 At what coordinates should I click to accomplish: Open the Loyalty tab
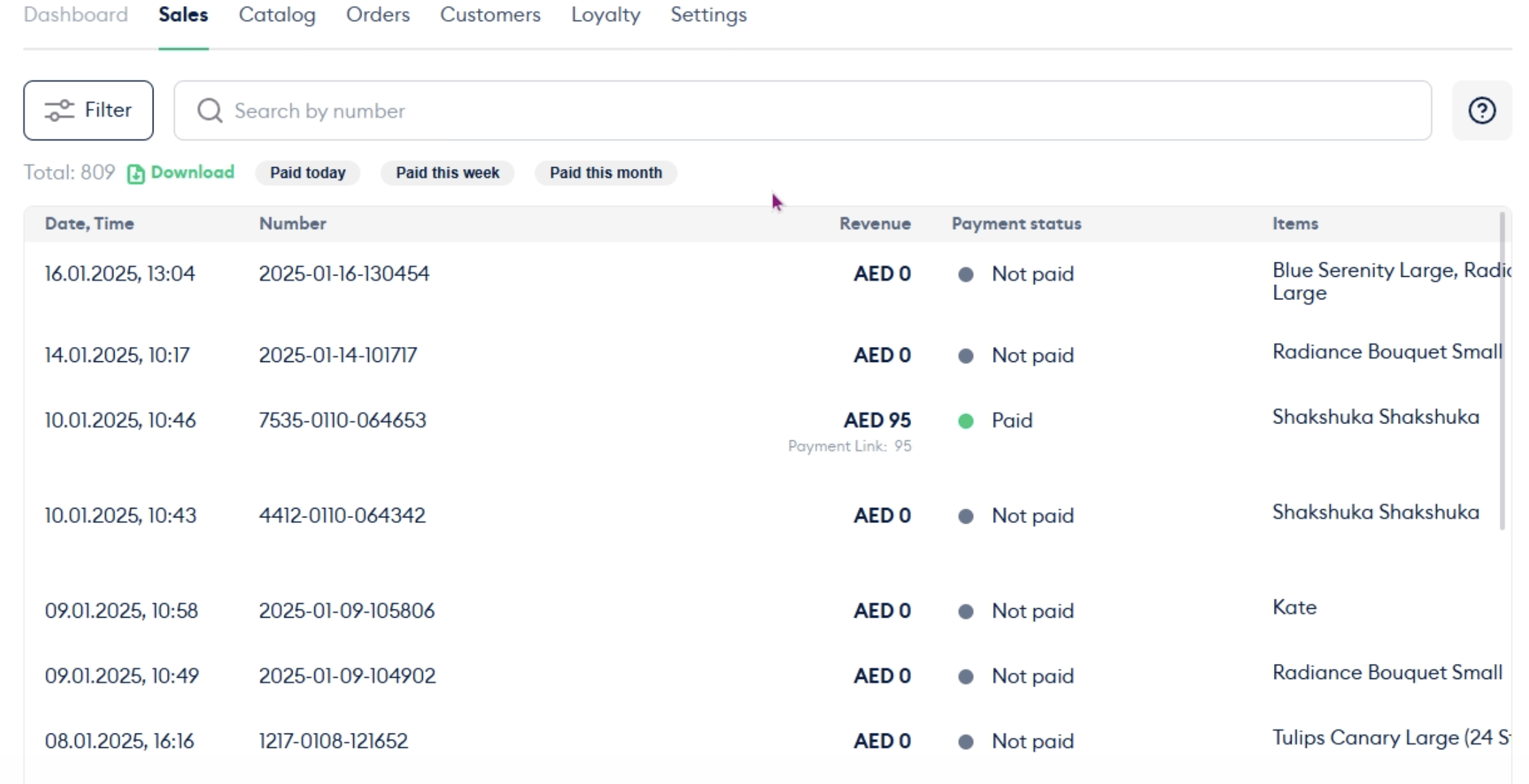(606, 15)
